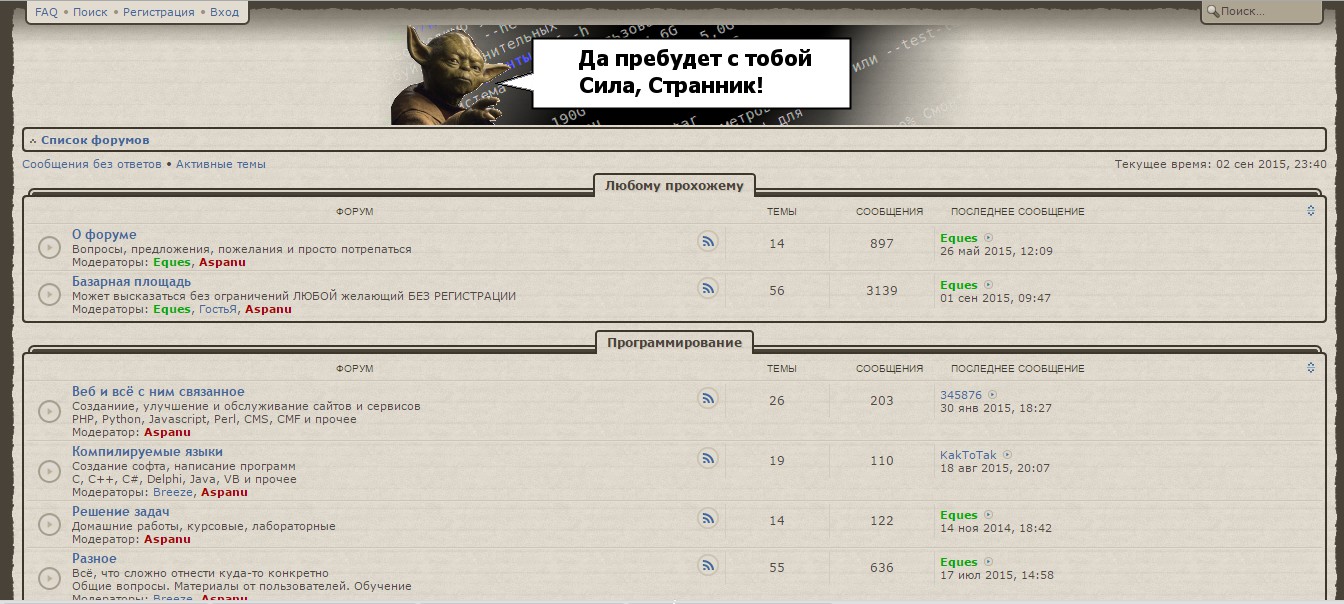Viewport: 1344px width, 604px height.
Task: Open the Базарная площадь forum
Action: (131, 282)
